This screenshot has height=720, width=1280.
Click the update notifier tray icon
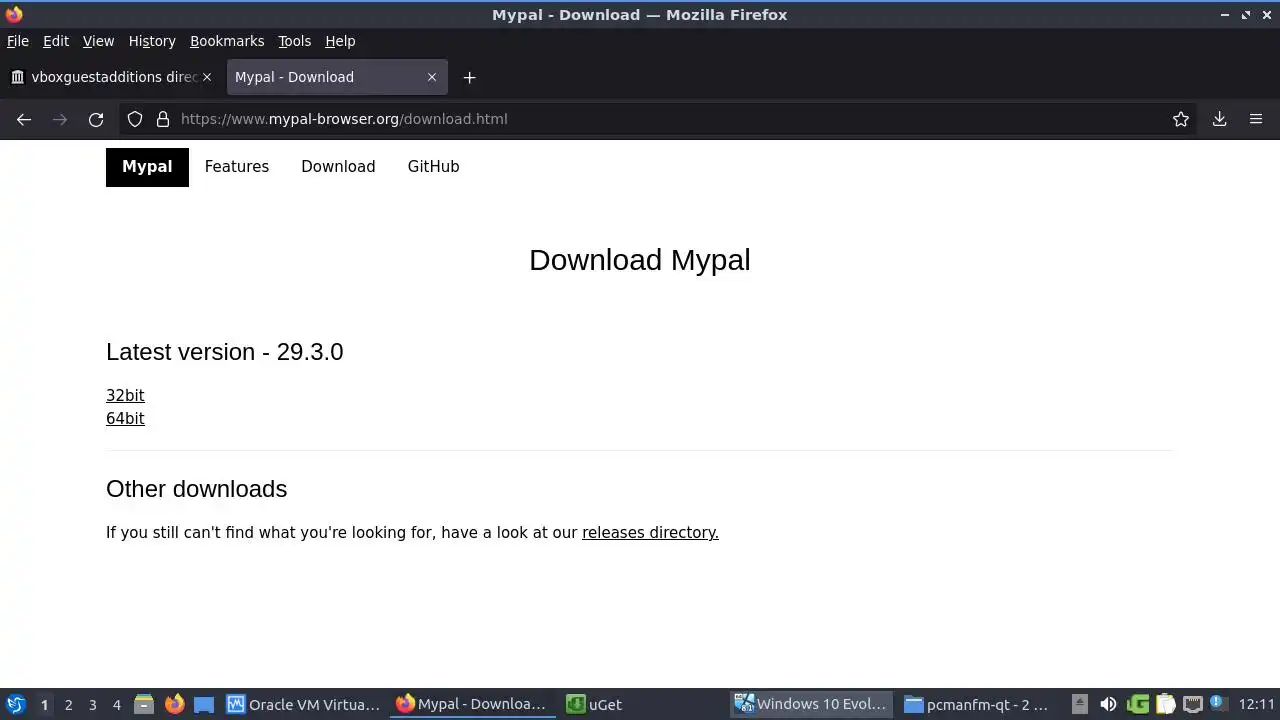(x=1217, y=704)
